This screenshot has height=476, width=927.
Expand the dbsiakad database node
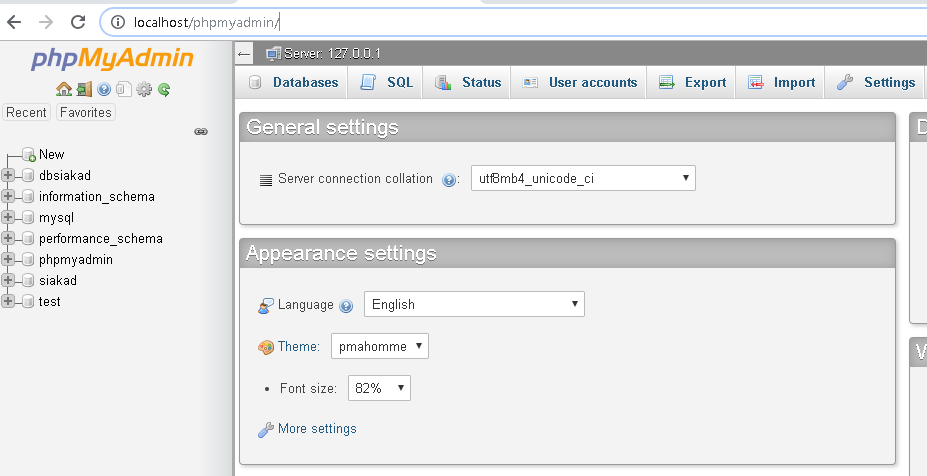8,175
